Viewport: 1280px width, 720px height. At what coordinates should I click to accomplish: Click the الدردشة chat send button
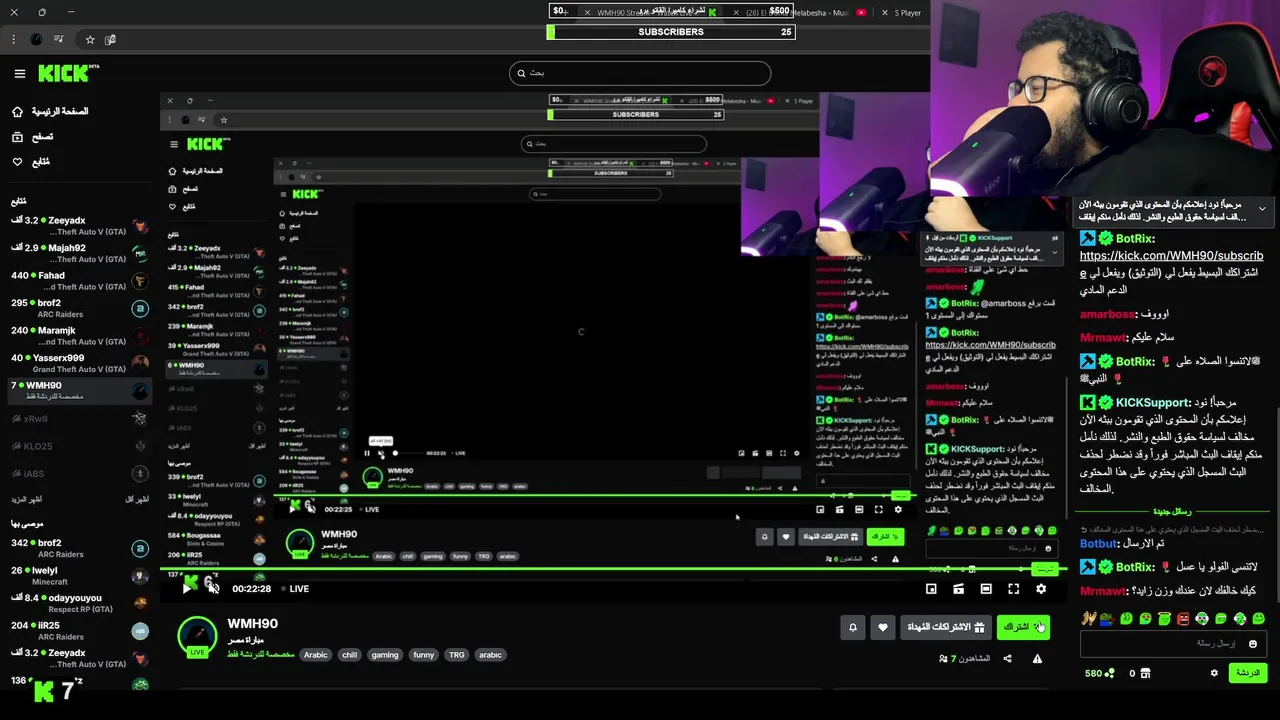[1248, 673]
